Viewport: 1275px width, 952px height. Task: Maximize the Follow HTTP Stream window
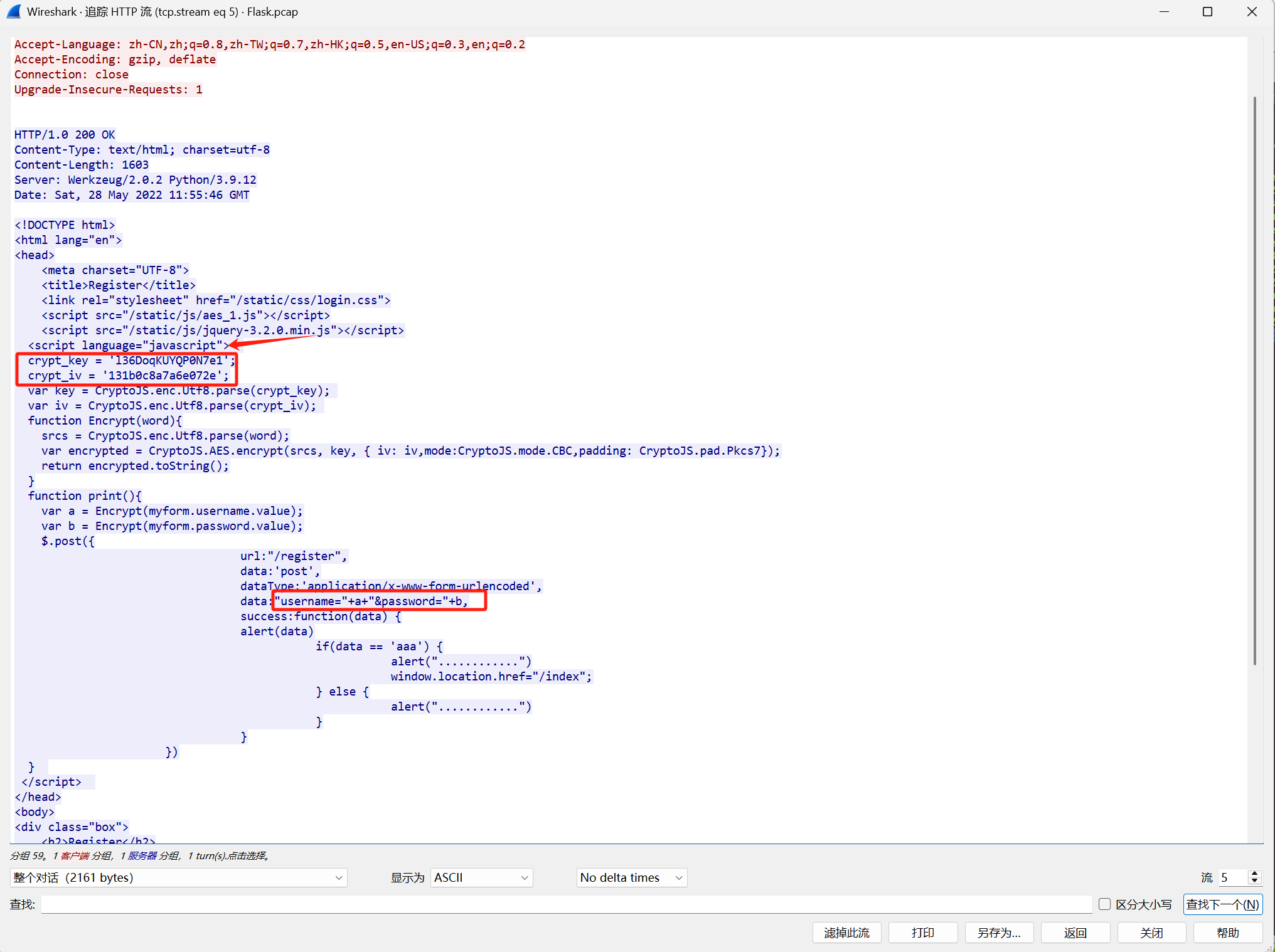[x=1207, y=11]
